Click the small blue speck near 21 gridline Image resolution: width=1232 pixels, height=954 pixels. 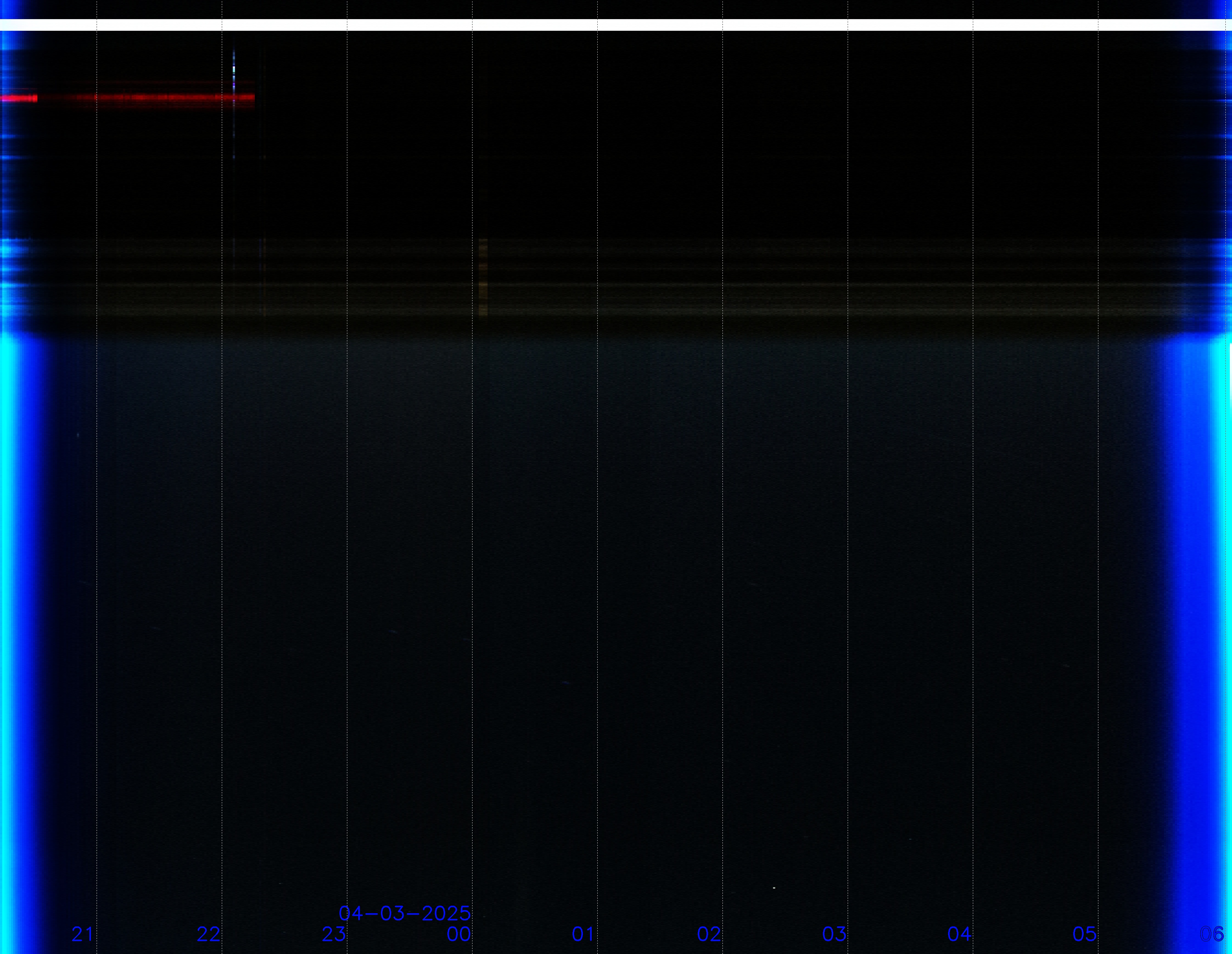[78, 435]
